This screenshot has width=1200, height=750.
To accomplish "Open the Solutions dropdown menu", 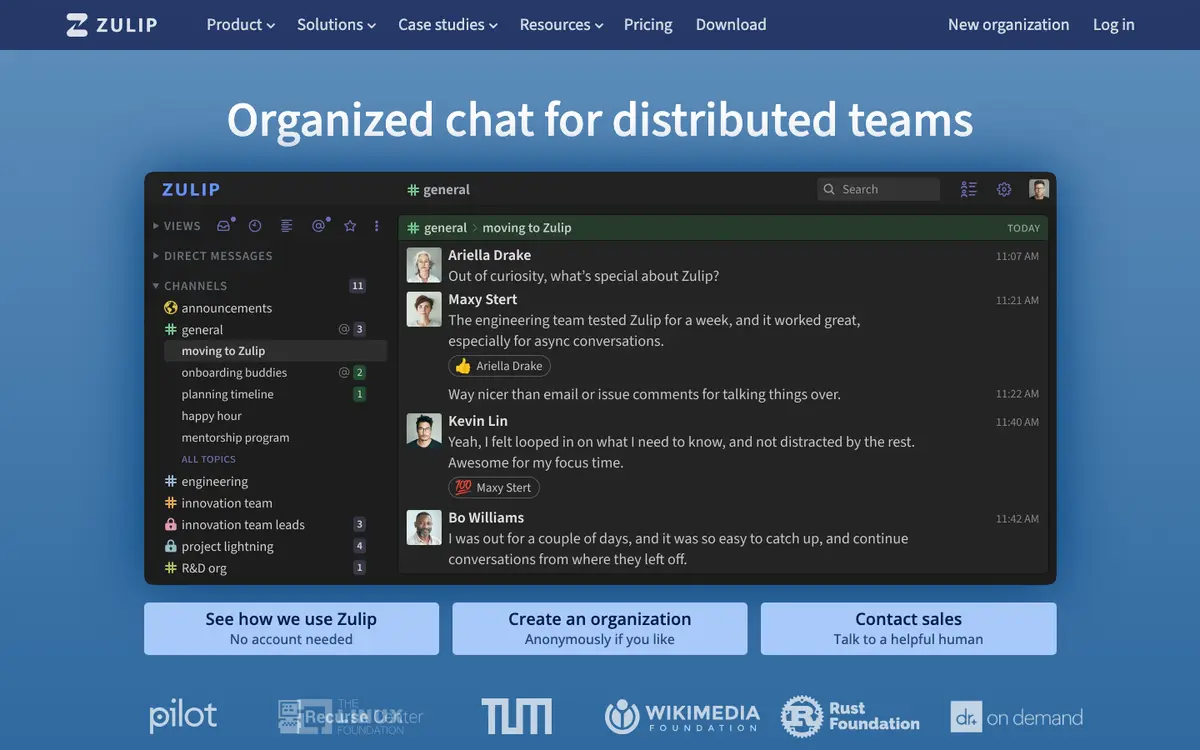I will 336,25.
